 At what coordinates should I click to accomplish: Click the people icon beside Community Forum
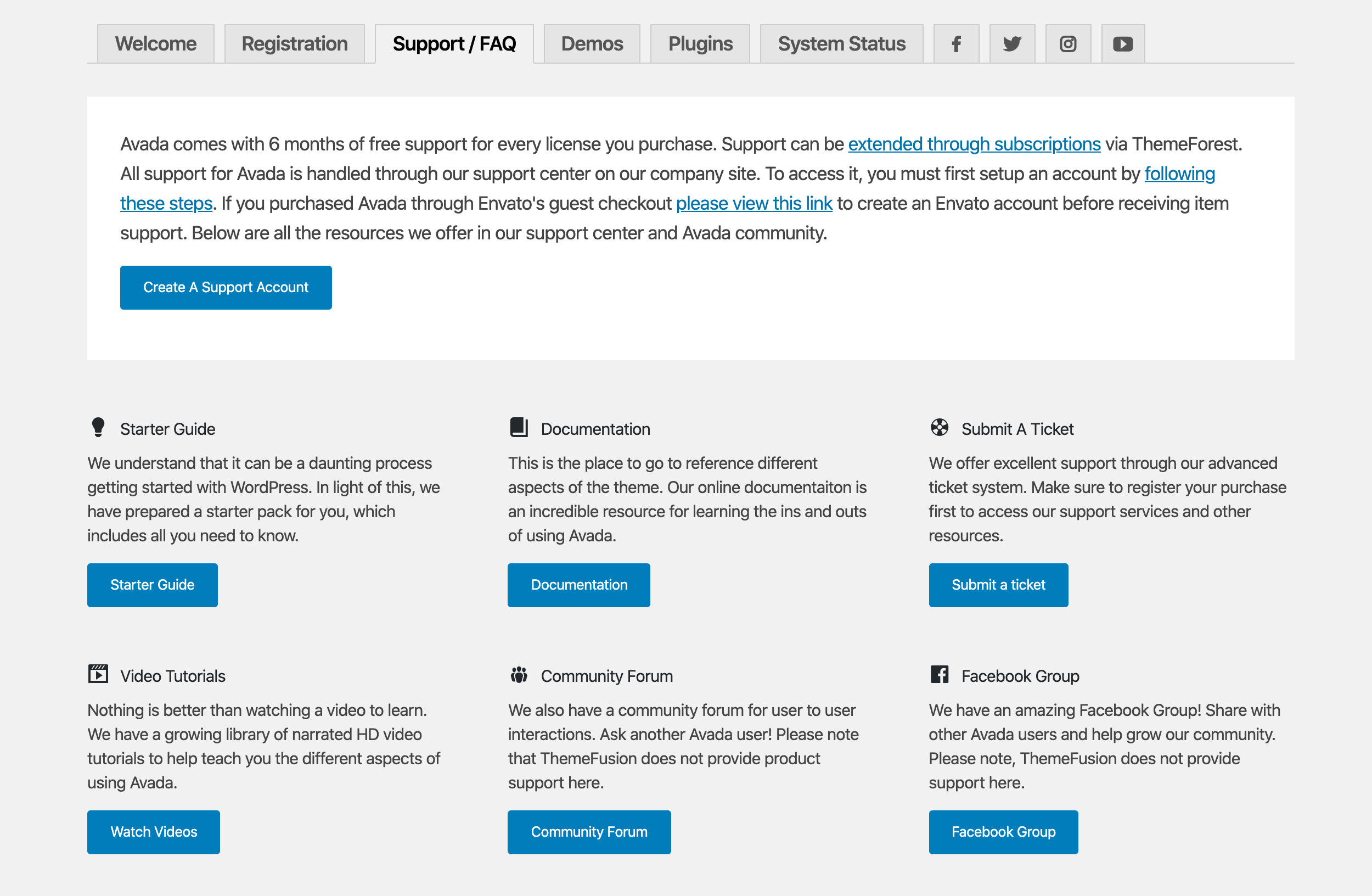tap(519, 674)
